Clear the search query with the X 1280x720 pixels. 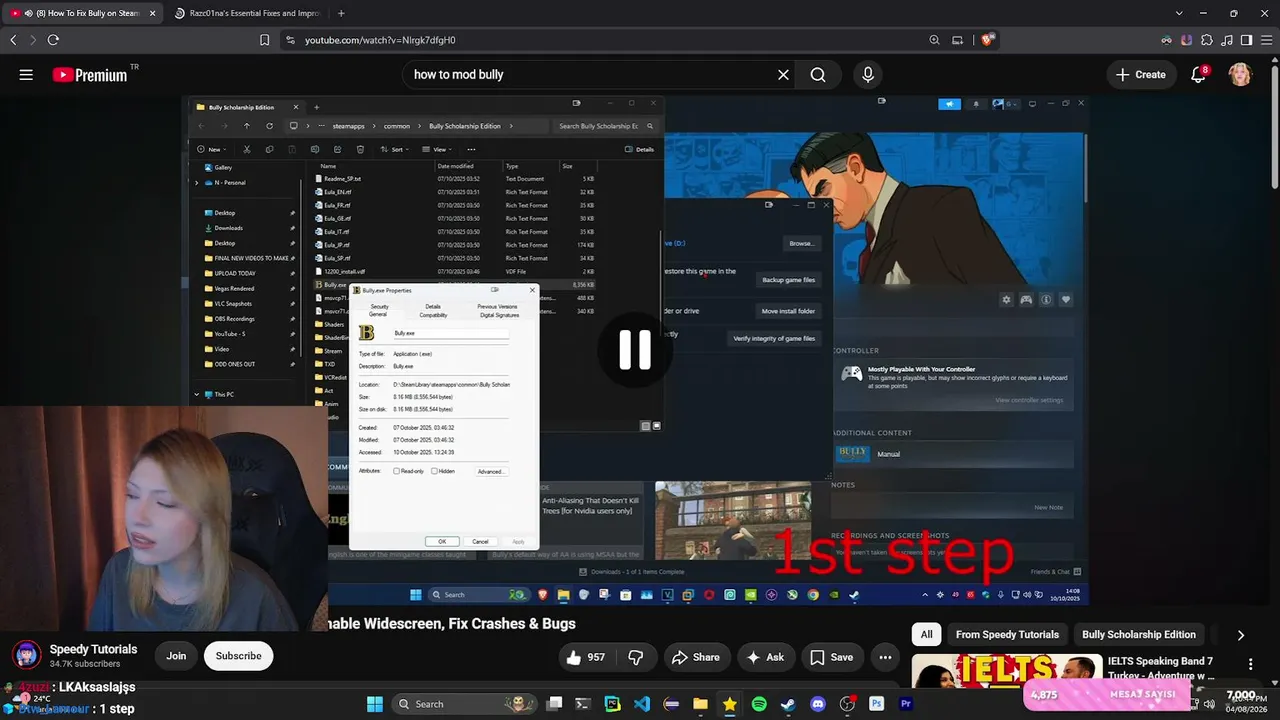783,75
